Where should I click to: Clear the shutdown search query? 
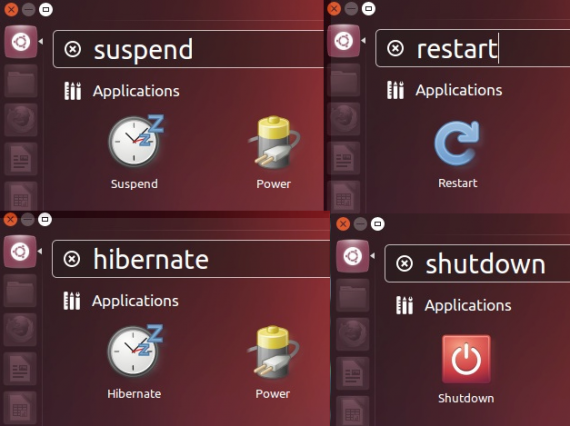click(x=405, y=264)
